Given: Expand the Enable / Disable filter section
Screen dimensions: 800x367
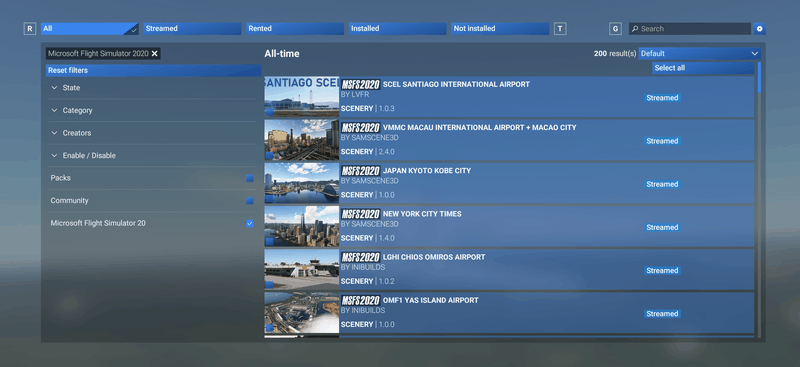Looking at the screenshot, I should tap(152, 155).
